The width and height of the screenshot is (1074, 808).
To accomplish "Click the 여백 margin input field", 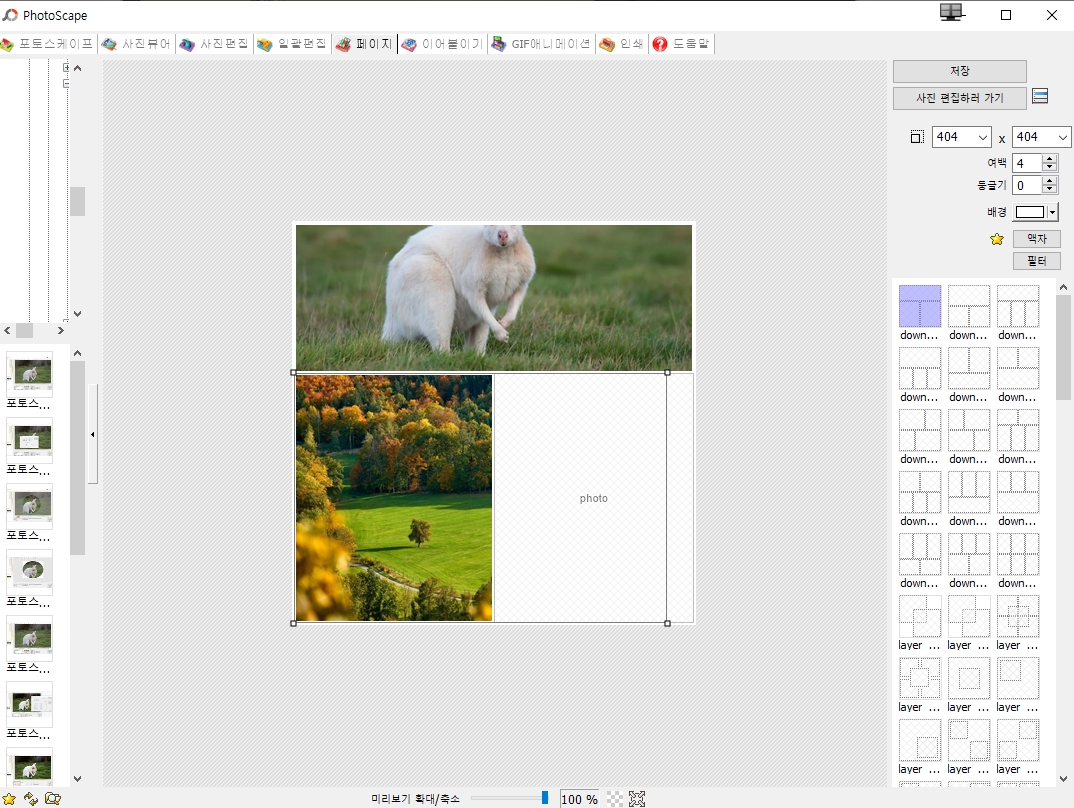I will (1027, 163).
